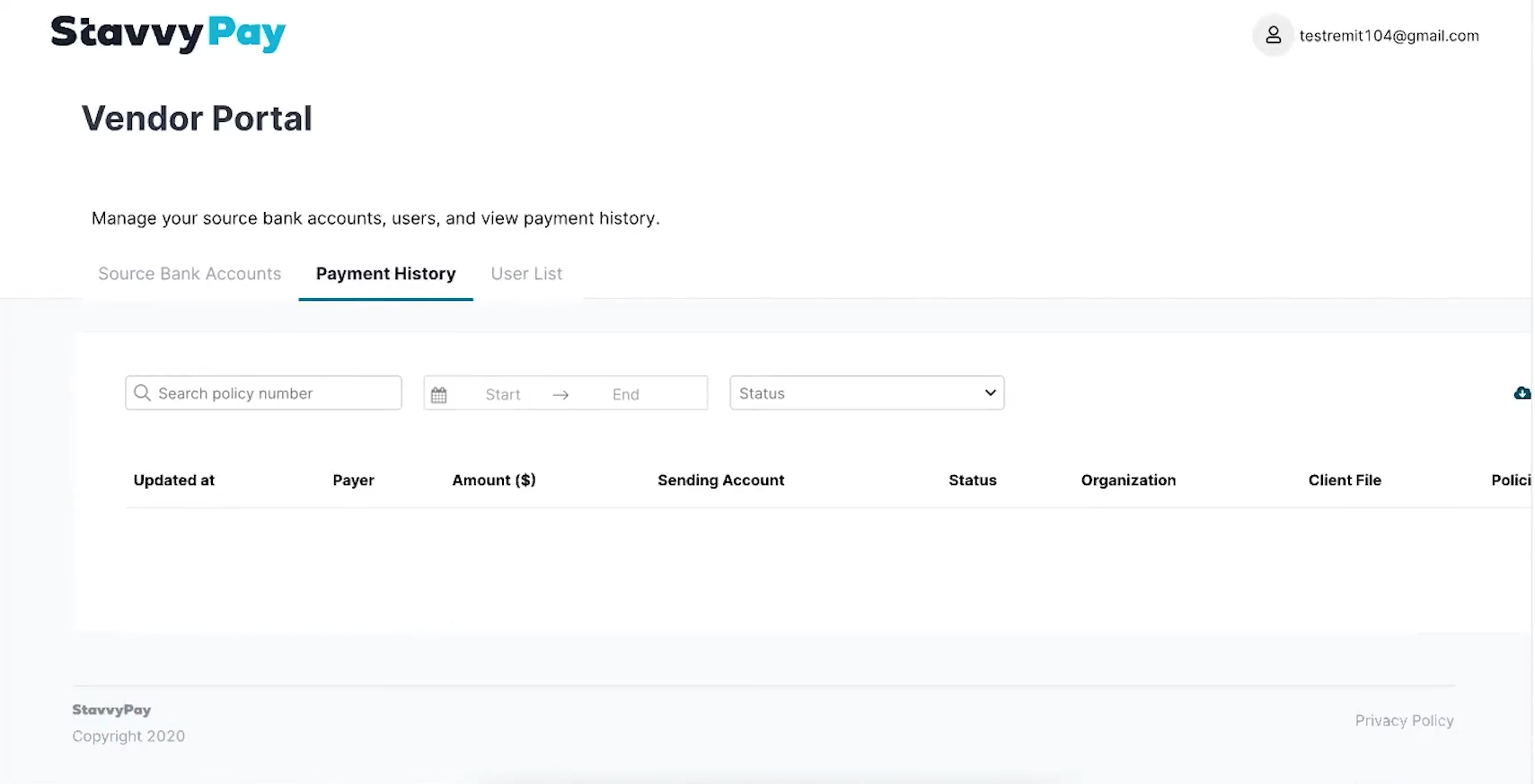This screenshot has width=1535, height=784.
Task: Click the Status column header in table
Action: [973, 480]
